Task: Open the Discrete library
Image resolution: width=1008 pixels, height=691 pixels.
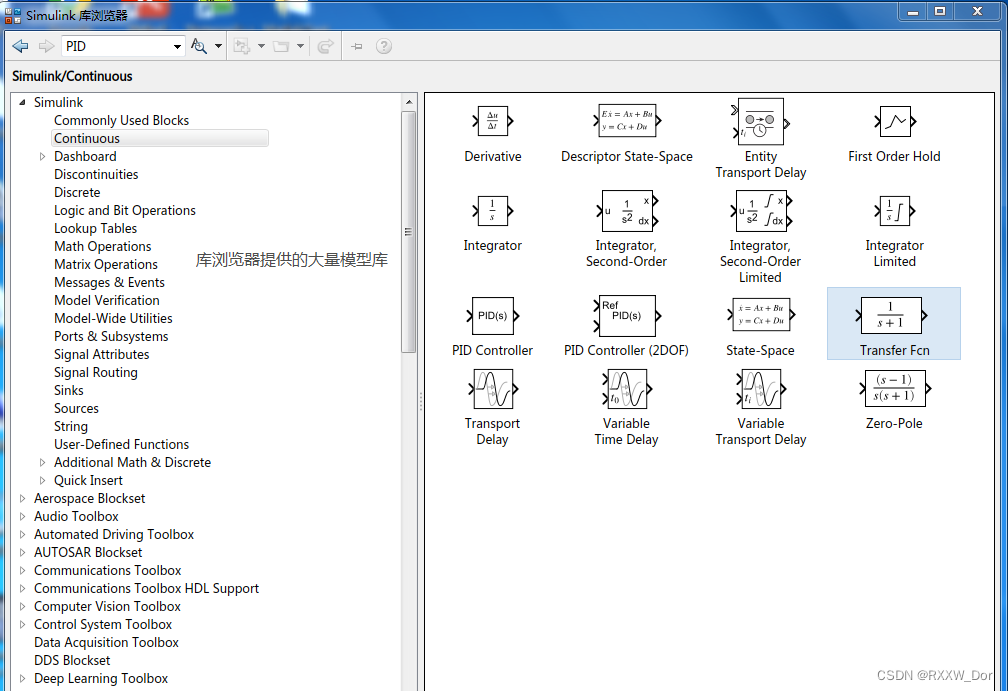Action: click(77, 192)
